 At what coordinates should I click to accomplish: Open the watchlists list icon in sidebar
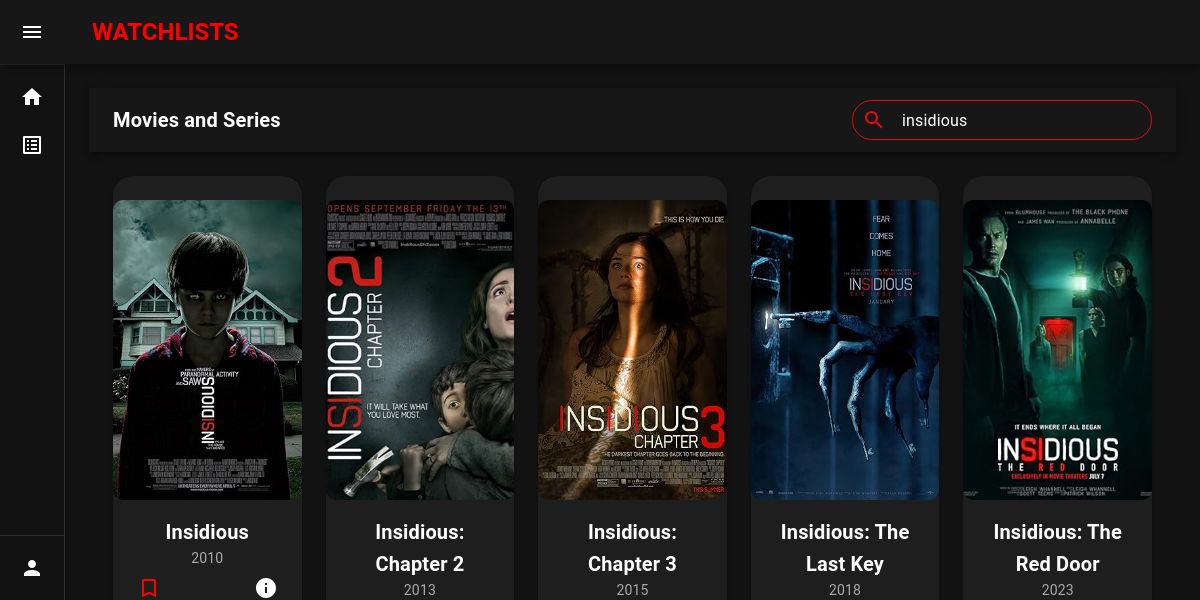point(32,145)
